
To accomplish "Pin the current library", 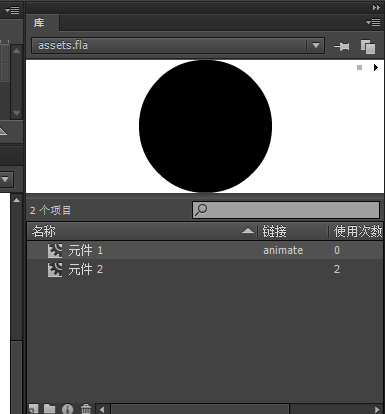I will tap(342, 46).
